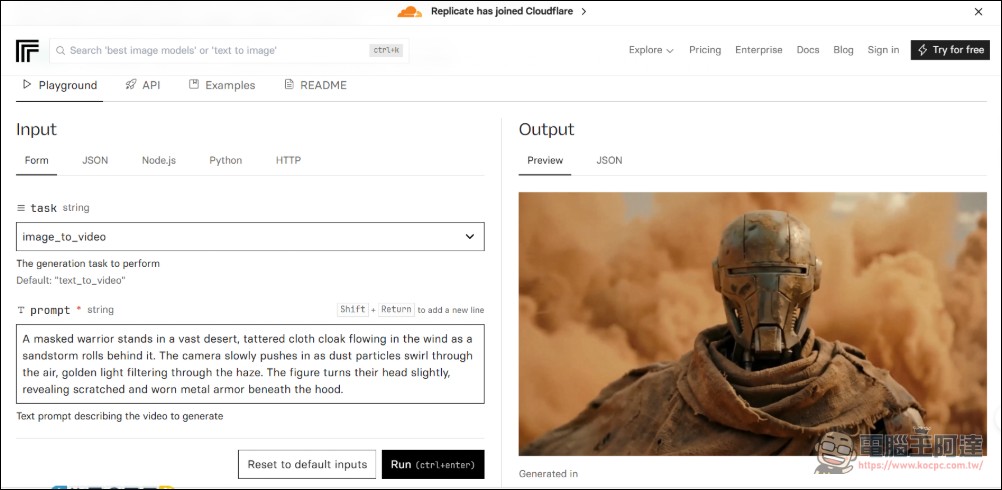Click the generated warrior video preview

pos(752,324)
